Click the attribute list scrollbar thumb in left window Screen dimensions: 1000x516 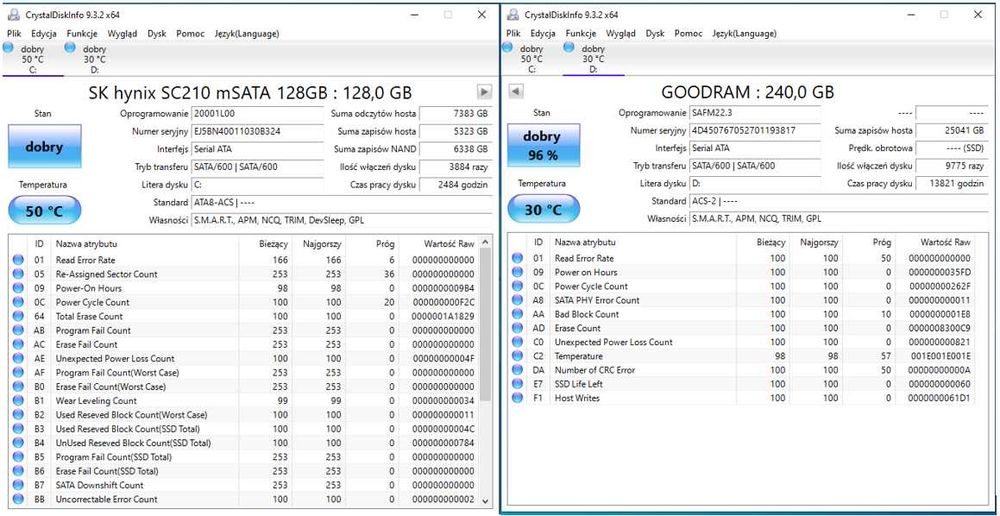(x=485, y=324)
